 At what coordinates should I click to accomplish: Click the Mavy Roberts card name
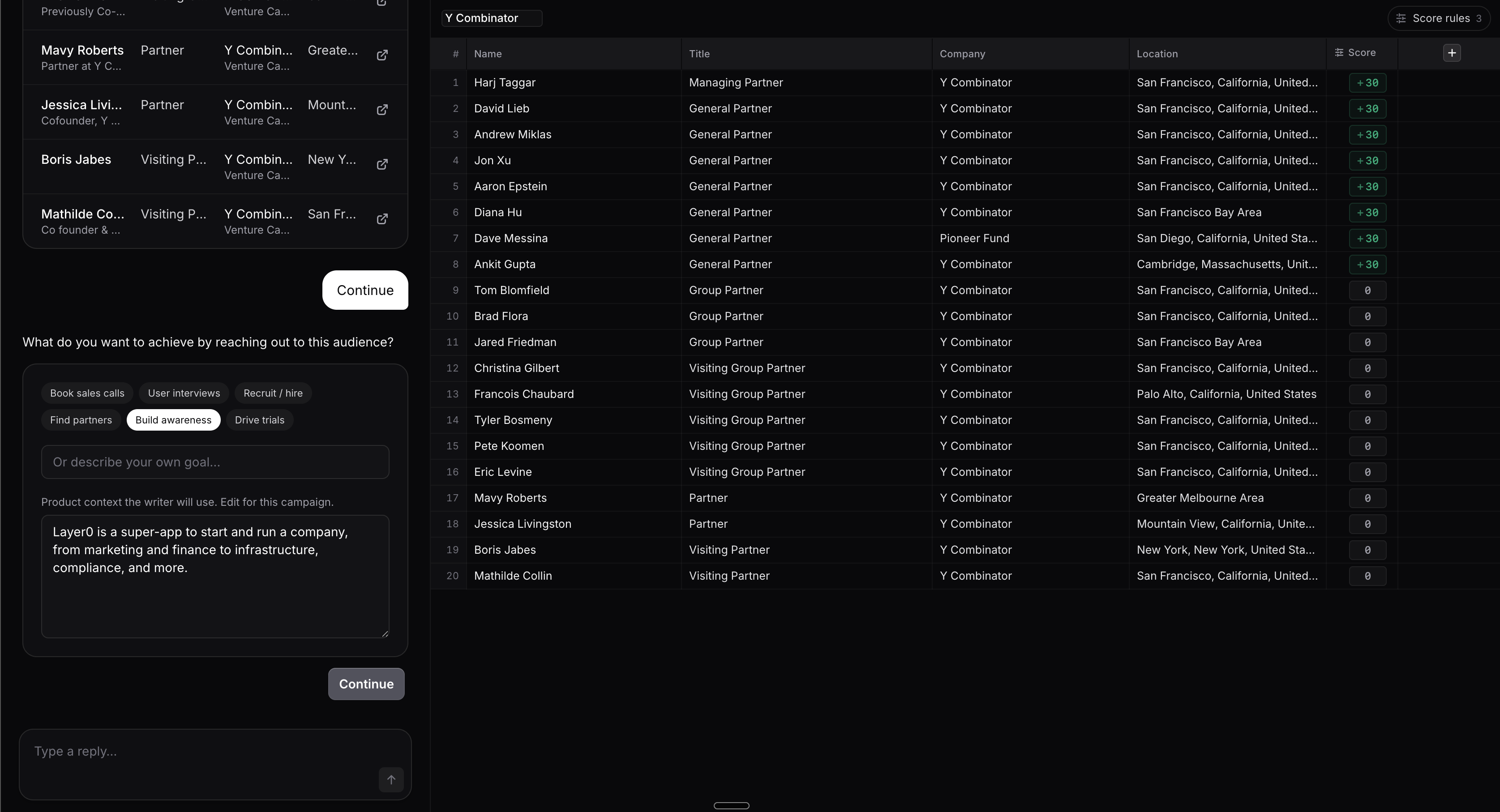(x=82, y=51)
